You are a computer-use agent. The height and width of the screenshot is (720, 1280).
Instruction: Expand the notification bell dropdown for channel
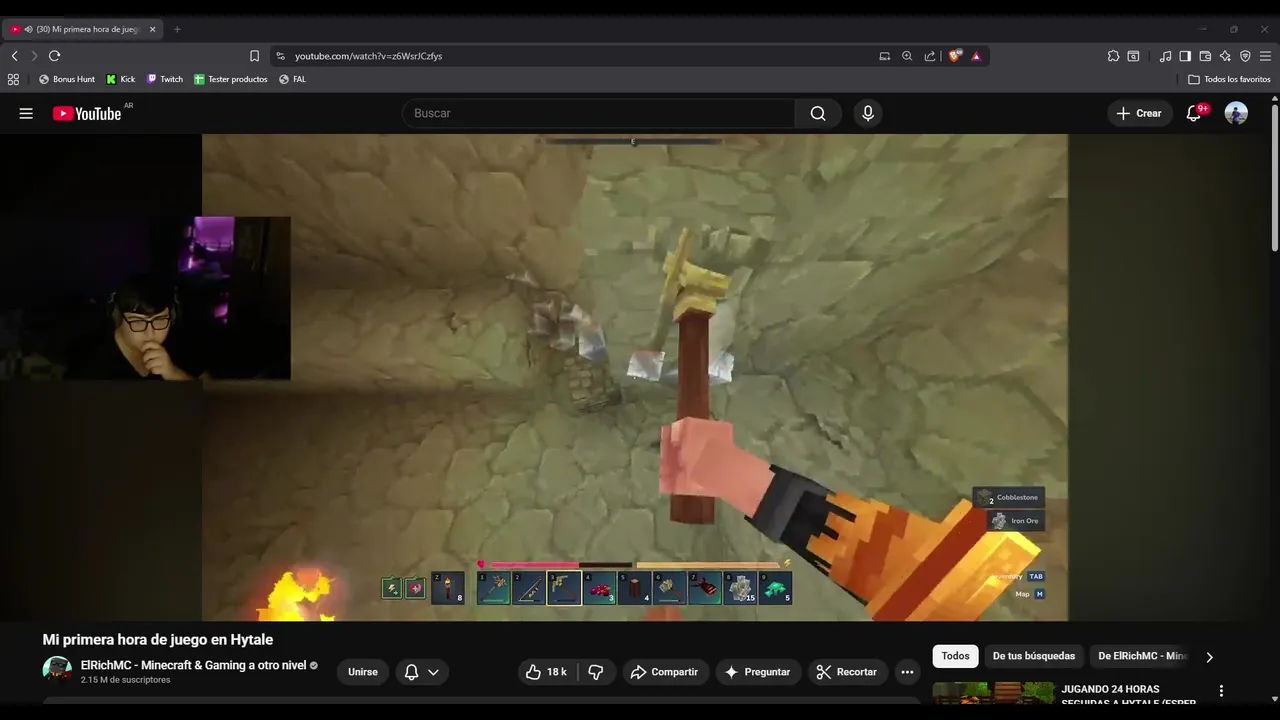(x=421, y=672)
